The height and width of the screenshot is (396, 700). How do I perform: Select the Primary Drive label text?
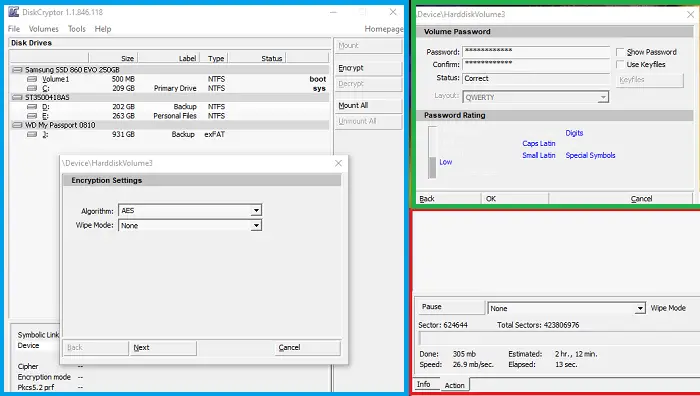click(175, 88)
